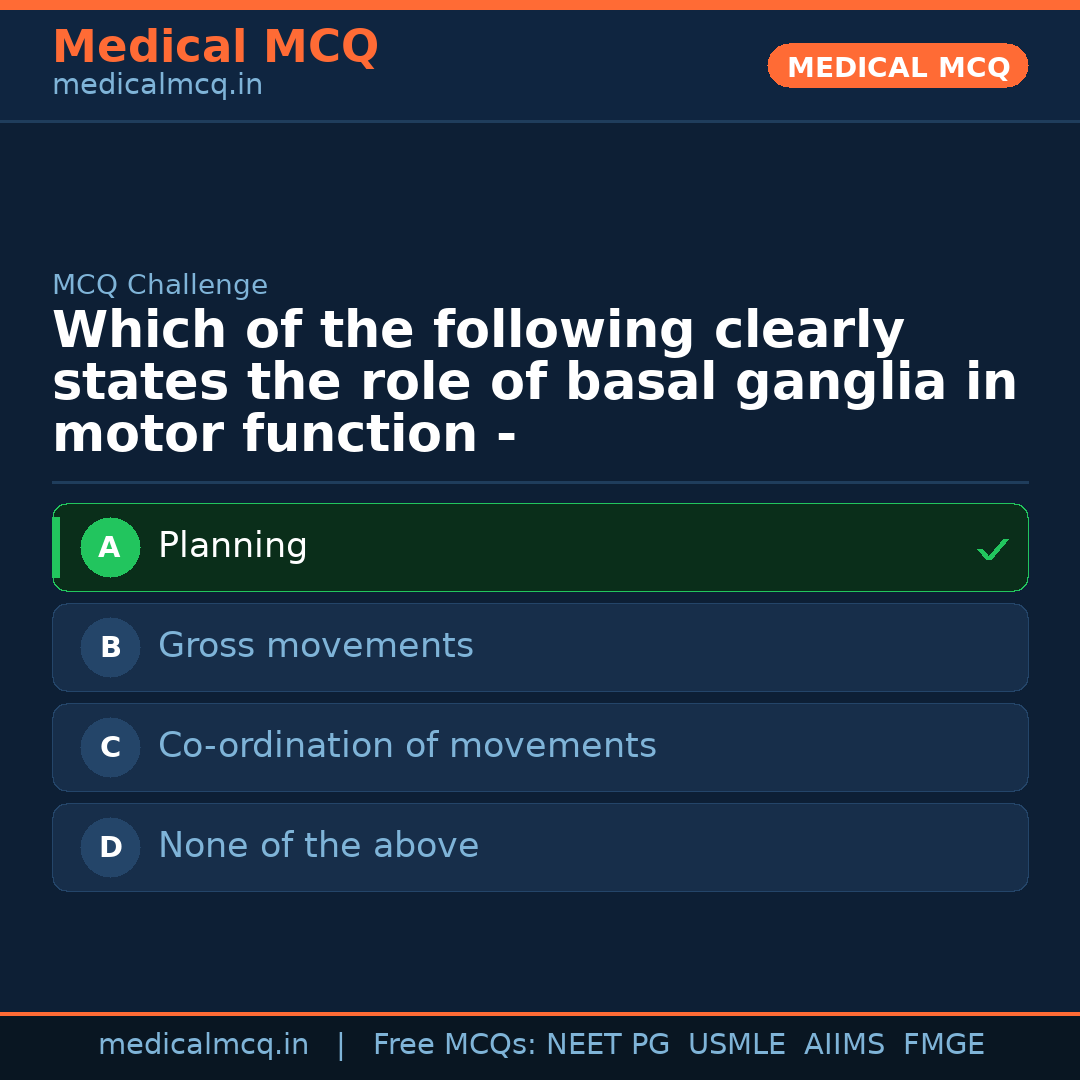This screenshot has height=1080, width=1080.
Task: Click the question text about basal ganglia
Action: pos(534,380)
